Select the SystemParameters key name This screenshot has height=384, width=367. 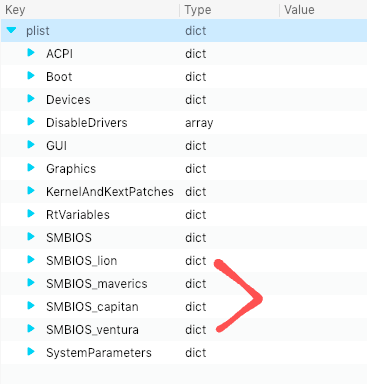coord(99,353)
